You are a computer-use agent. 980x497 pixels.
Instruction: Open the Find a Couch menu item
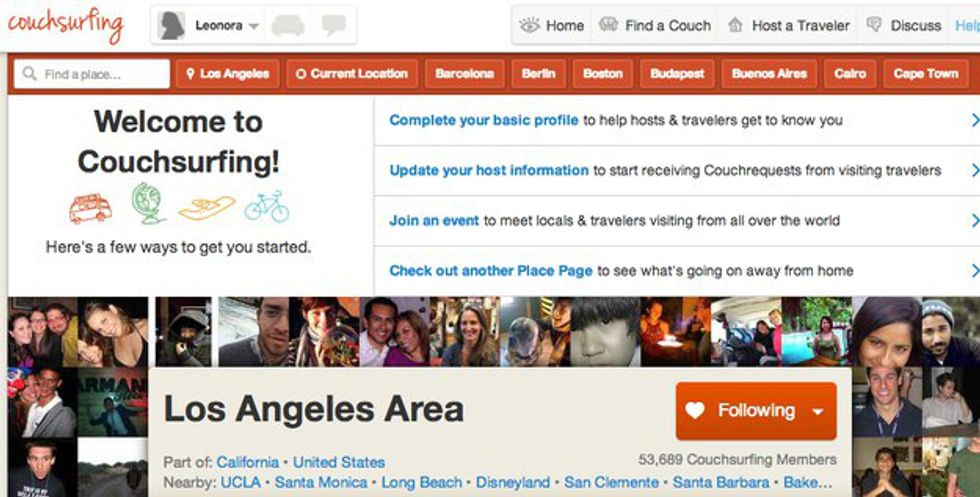point(655,25)
